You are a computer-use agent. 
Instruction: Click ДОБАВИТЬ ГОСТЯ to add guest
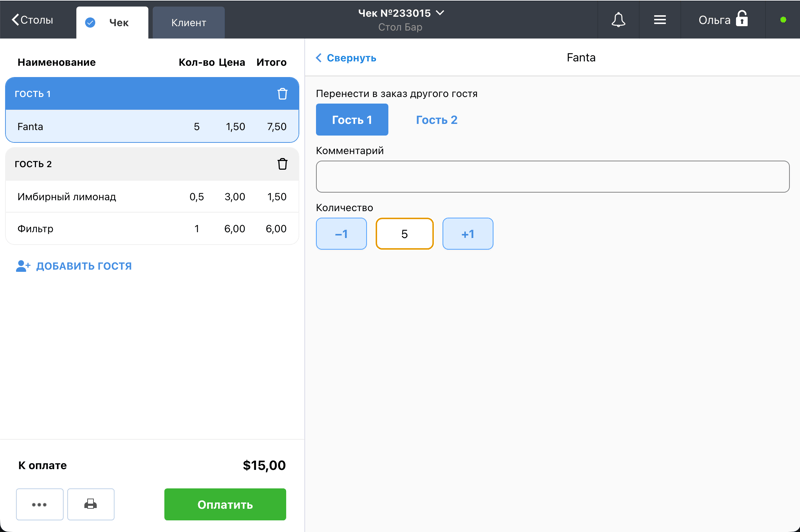(x=84, y=266)
